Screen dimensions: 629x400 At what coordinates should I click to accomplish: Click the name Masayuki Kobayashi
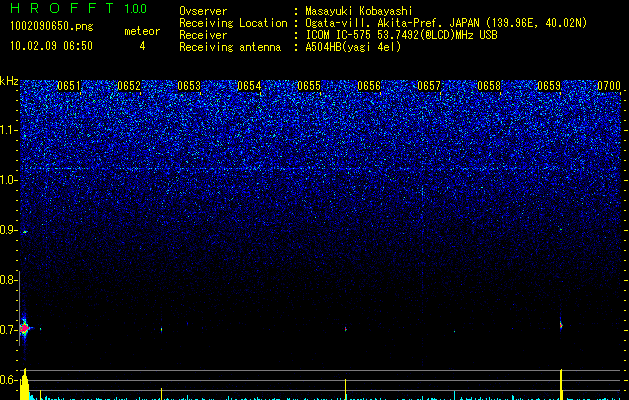[x=359, y=11]
